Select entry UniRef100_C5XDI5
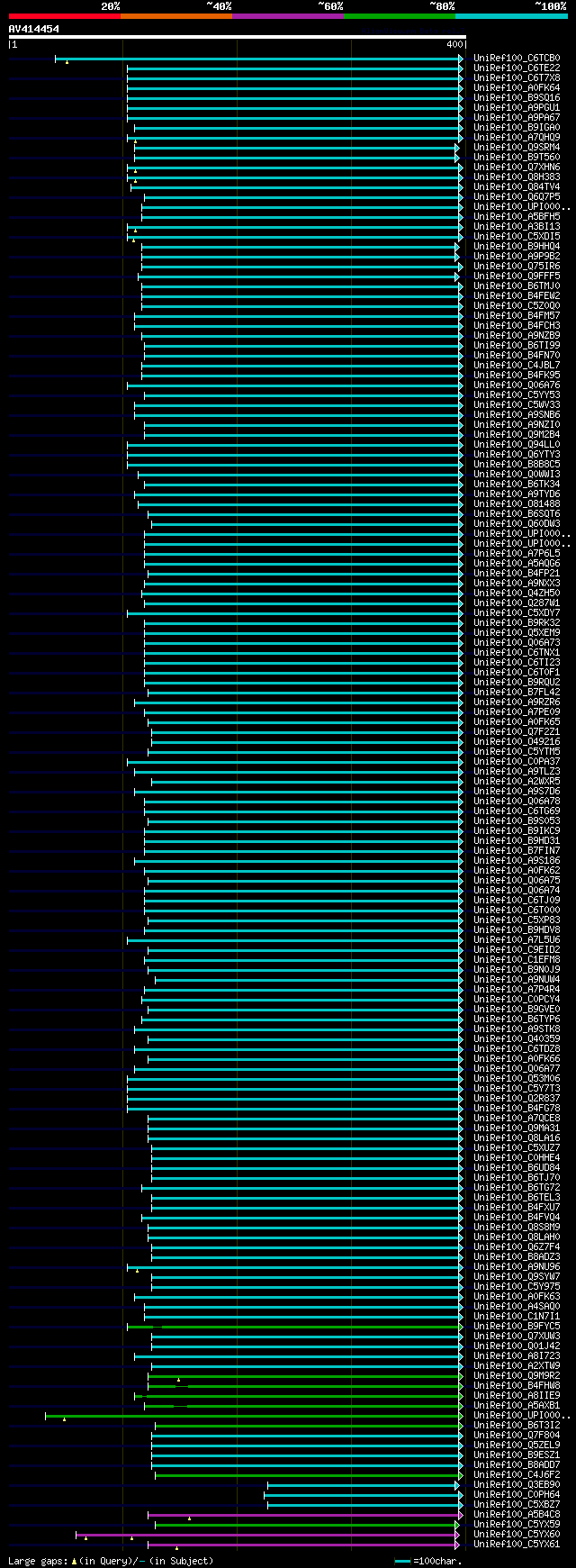This screenshot has width=576, height=1568. [x=517, y=237]
